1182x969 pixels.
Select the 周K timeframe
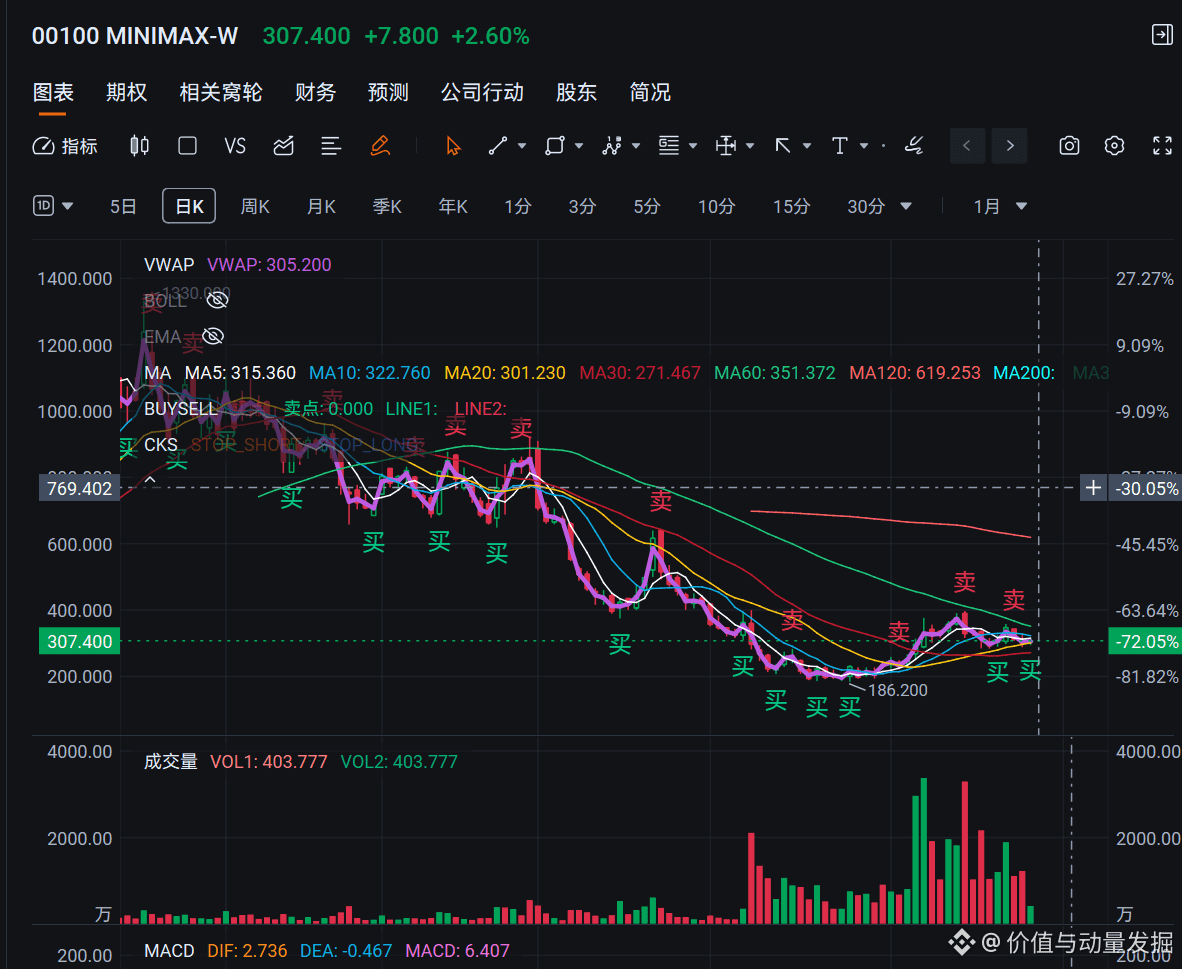click(x=255, y=206)
